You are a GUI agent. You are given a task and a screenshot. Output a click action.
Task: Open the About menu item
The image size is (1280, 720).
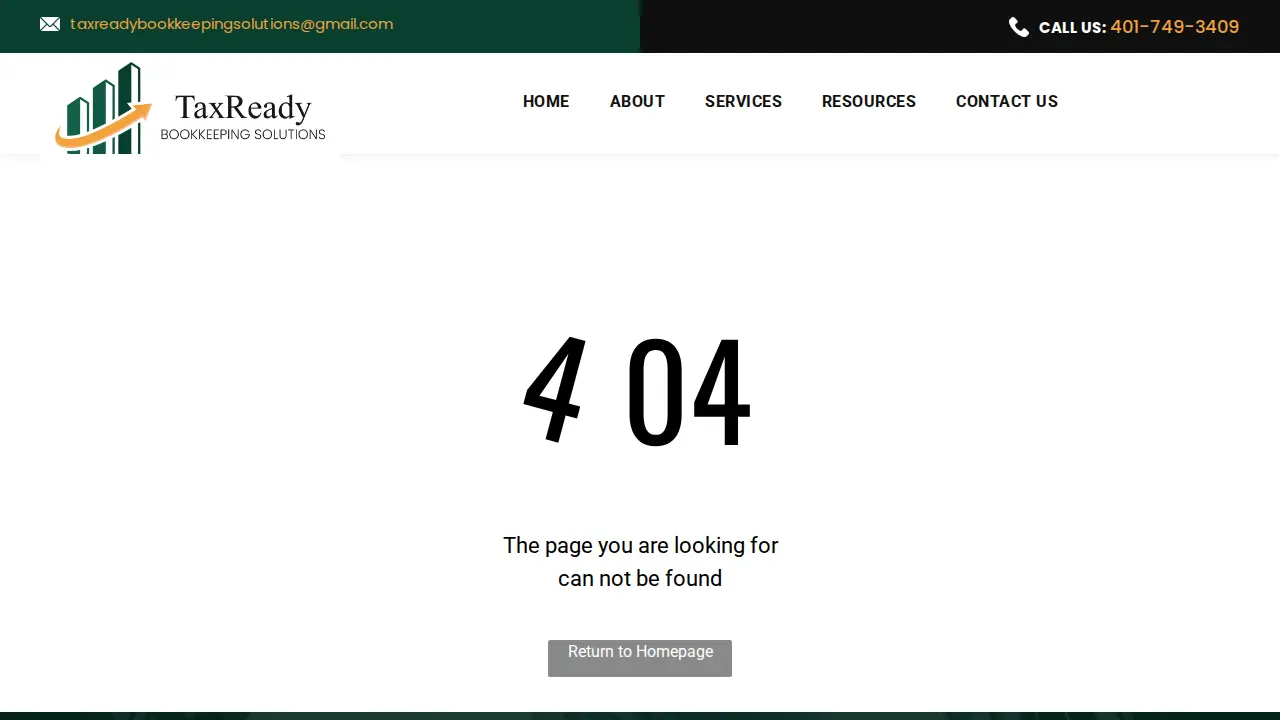pyautogui.click(x=637, y=101)
